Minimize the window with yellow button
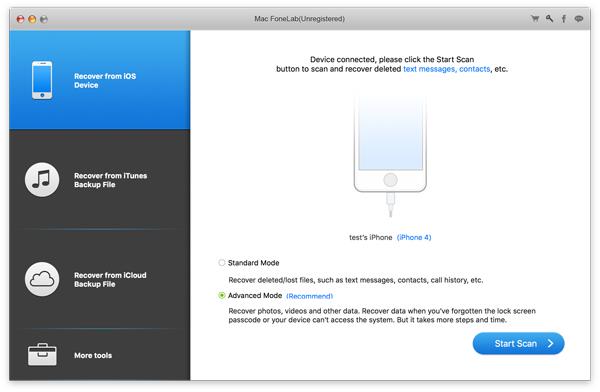600x392 pixels. (x=32, y=19)
